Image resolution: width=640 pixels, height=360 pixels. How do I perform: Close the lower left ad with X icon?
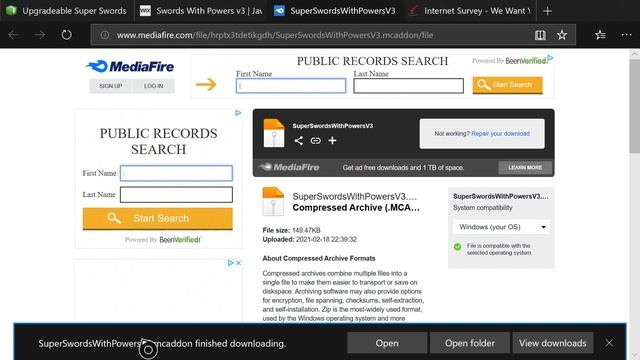click(x=238, y=263)
